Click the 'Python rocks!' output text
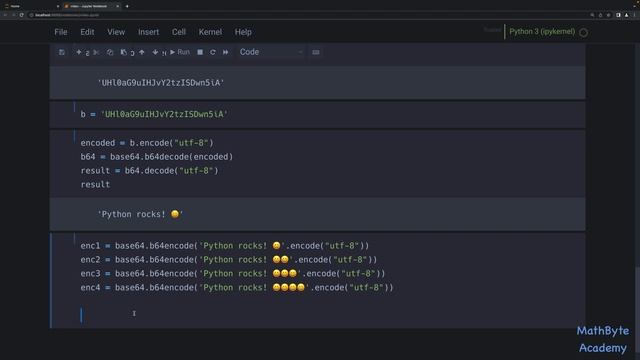Image resolution: width=640 pixels, height=360 pixels. click(x=140, y=214)
